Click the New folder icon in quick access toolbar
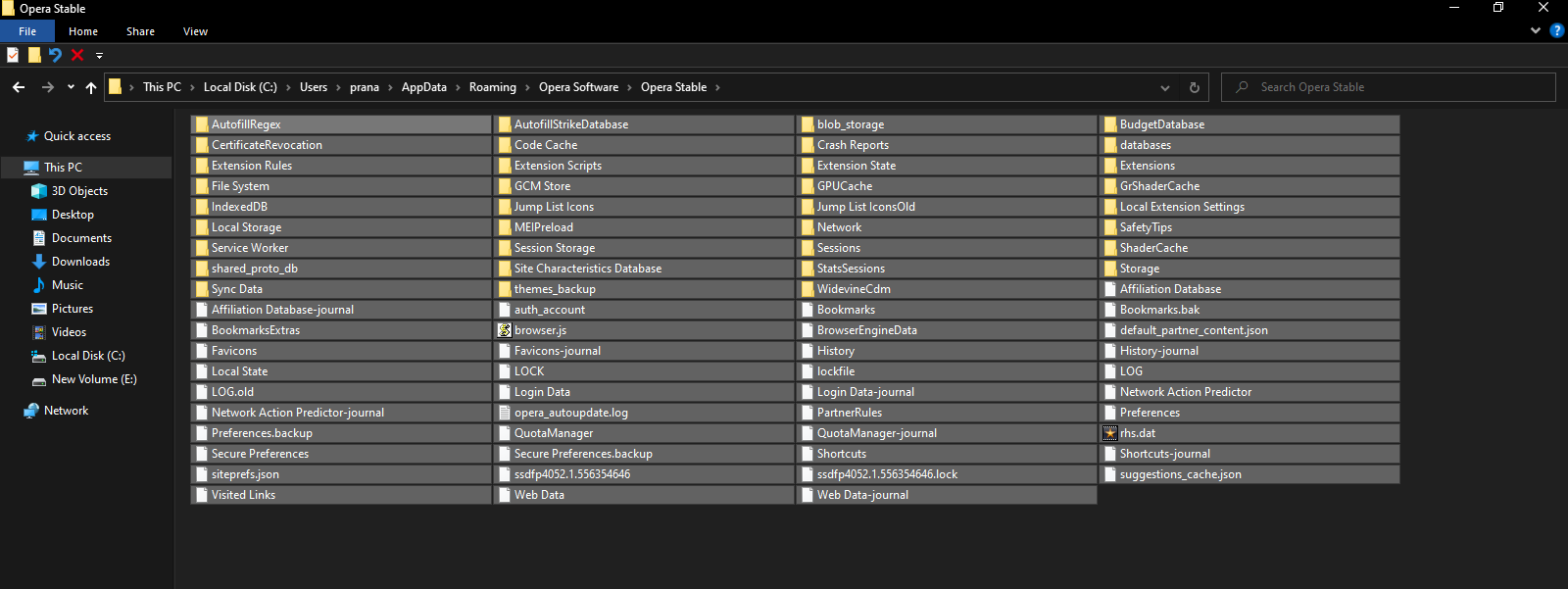The width and height of the screenshot is (1568, 589). (34, 55)
